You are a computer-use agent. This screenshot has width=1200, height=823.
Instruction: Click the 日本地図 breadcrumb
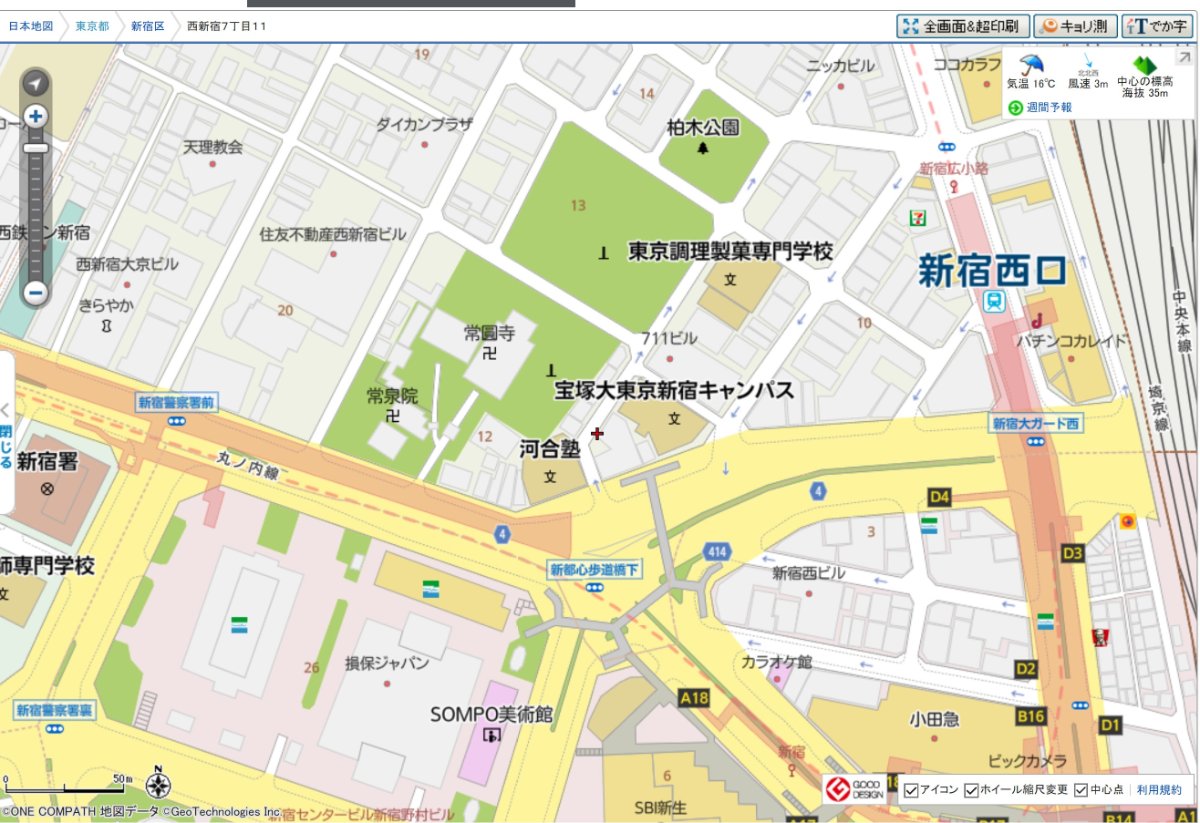coord(31,26)
